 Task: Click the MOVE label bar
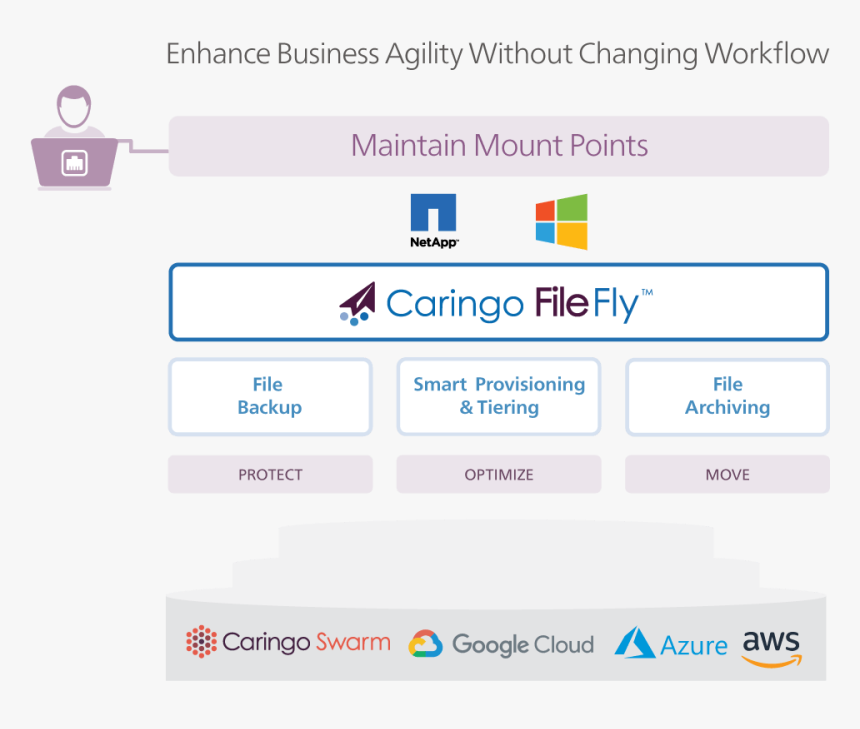click(727, 475)
